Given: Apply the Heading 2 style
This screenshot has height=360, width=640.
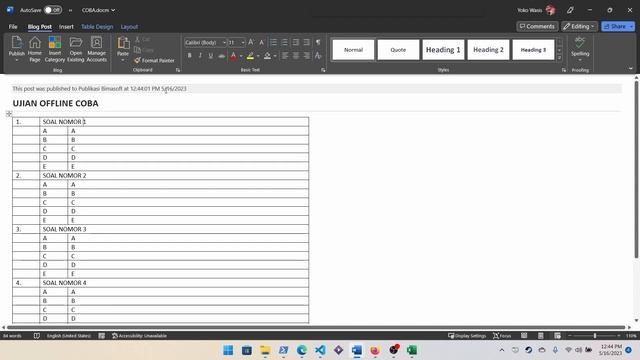Looking at the screenshot, I should click(x=488, y=50).
